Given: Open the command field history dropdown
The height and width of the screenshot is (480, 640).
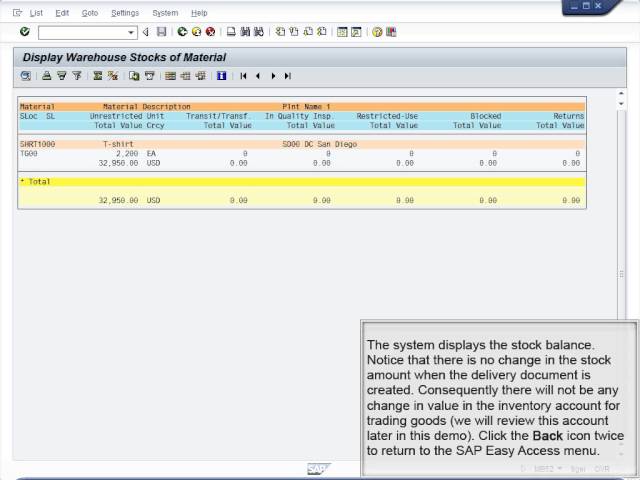Looking at the screenshot, I should pyautogui.click(x=131, y=32).
